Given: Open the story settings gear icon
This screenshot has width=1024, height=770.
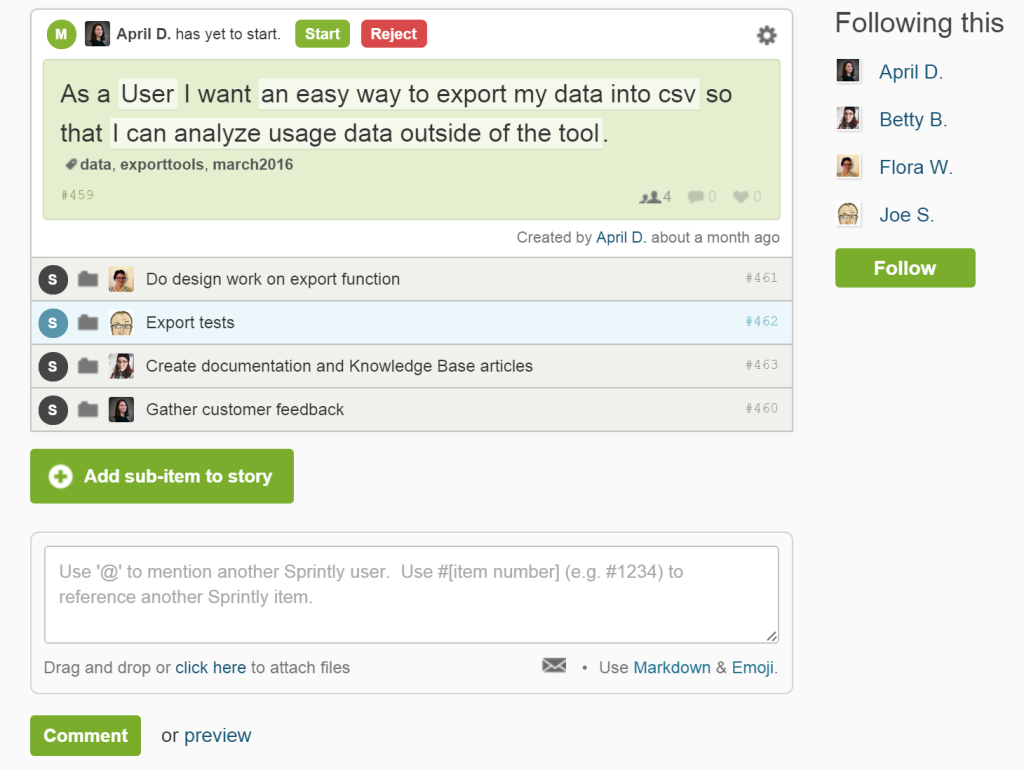Looking at the screenshot, I should (x=766, y=35).
